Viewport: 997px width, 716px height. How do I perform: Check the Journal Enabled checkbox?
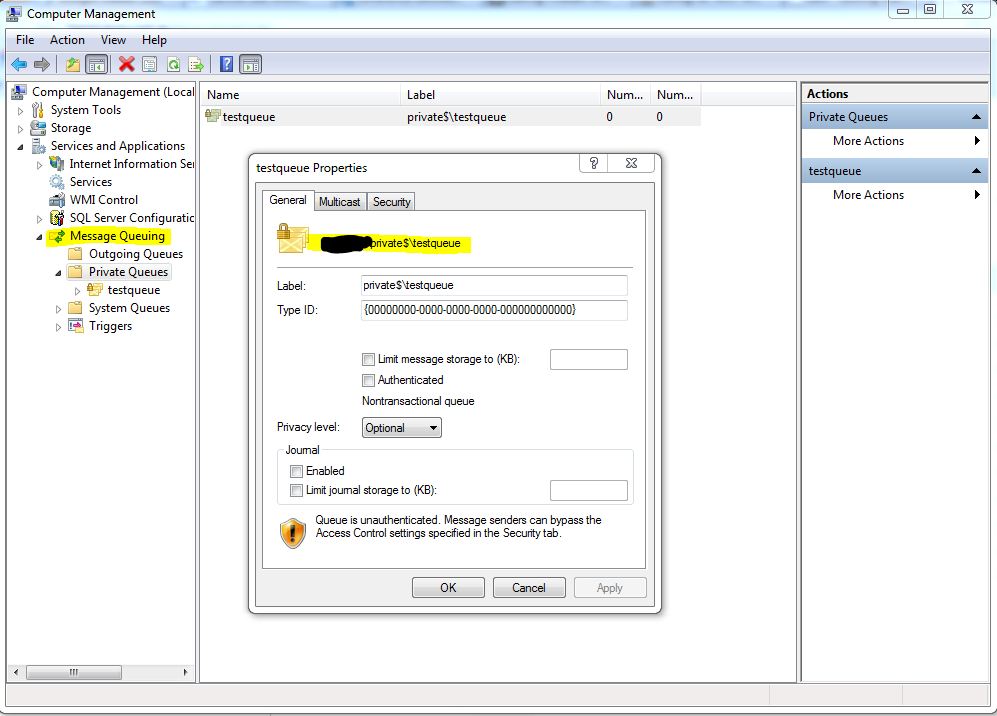(x=296, y=471)
